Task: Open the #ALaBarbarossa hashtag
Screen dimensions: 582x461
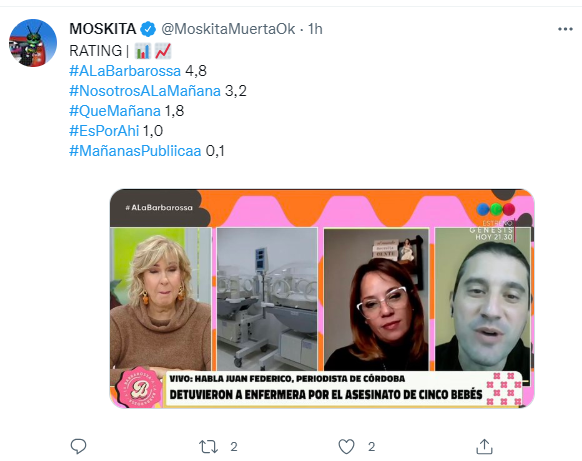Action: coord(125,71)
